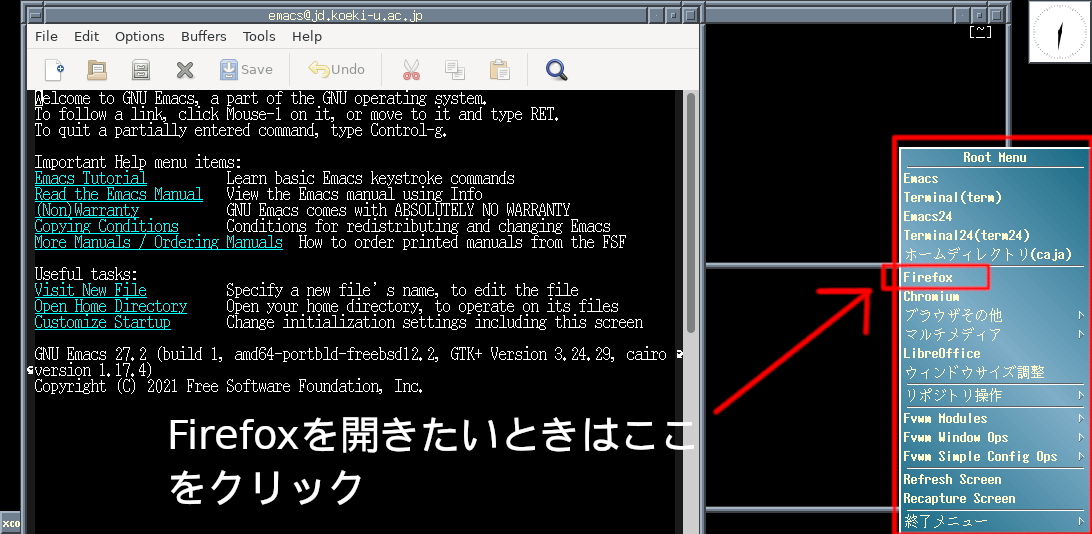The image size is (1092, 534).
Task: Click the Cut scissors icon
Action: (x=411, y=70)
